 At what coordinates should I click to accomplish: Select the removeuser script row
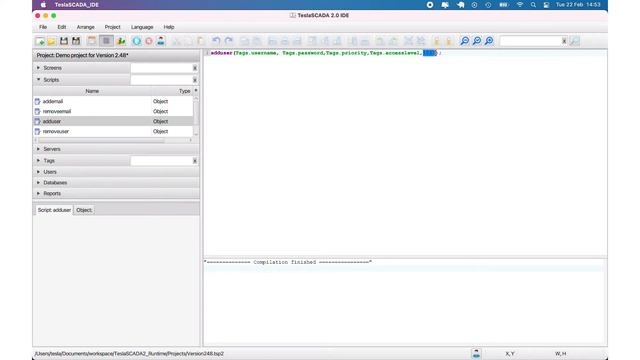tap(113, 131)
